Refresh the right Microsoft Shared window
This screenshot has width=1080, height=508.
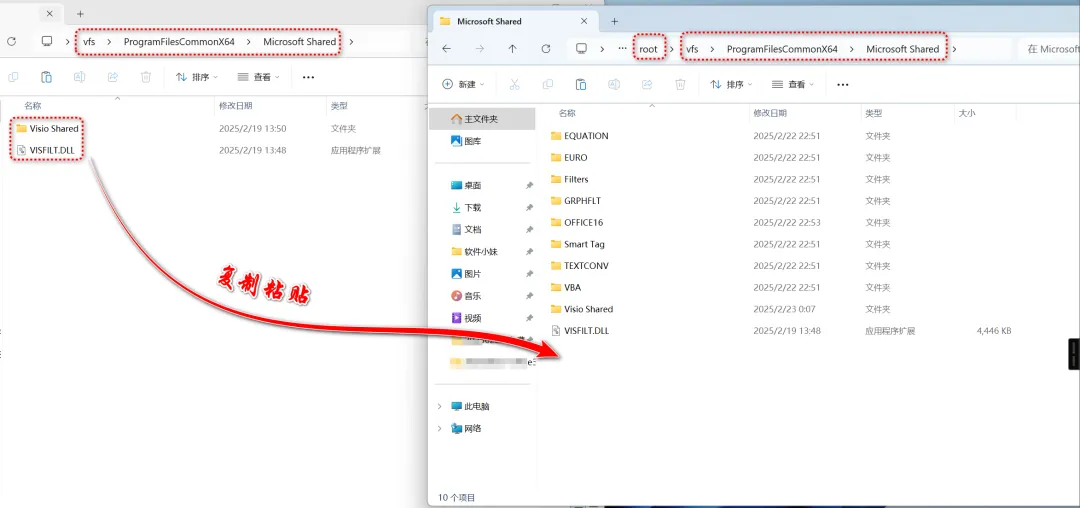tap(546, 49)
